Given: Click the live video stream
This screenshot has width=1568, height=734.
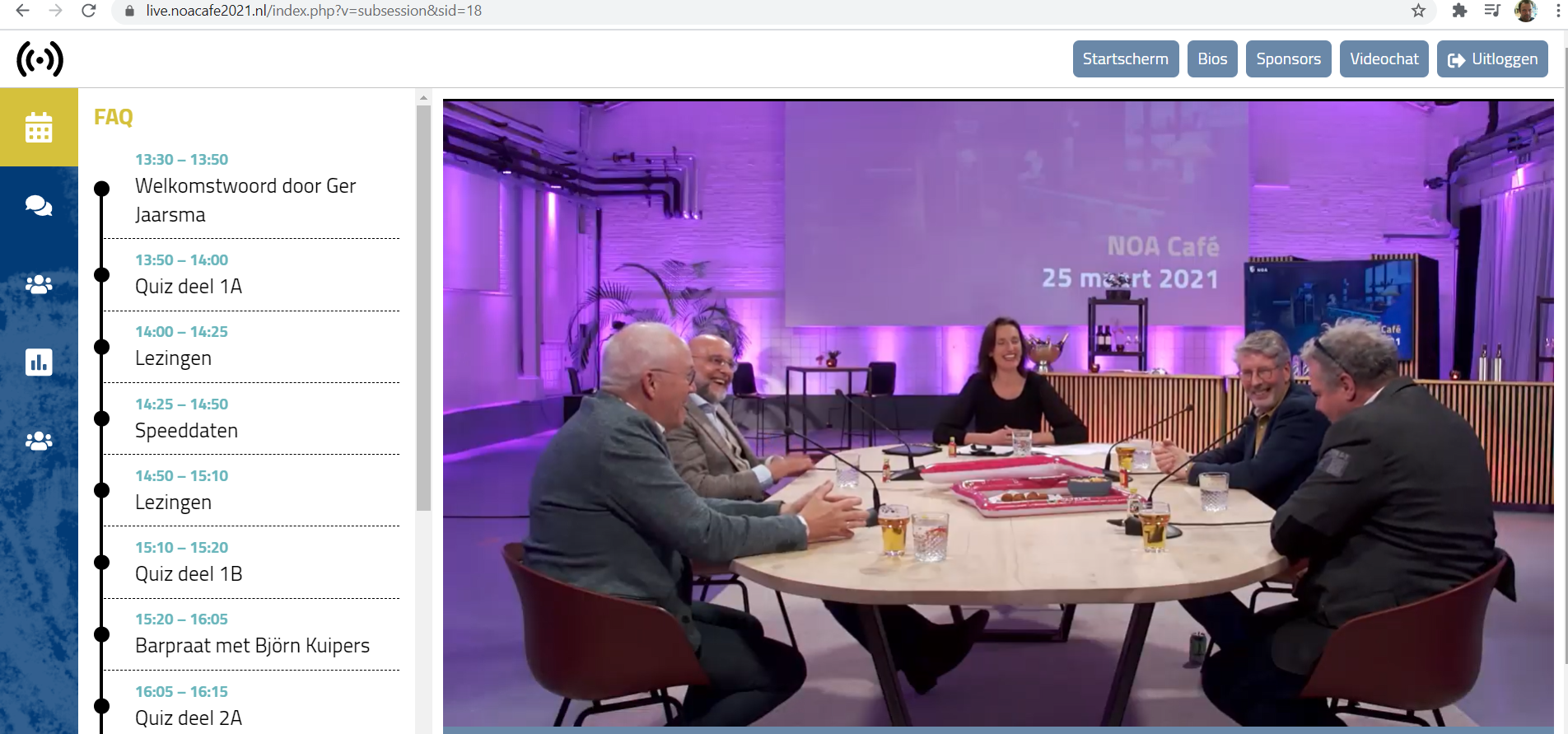Looking at the screenshot, I should click(x=998, y=414).
